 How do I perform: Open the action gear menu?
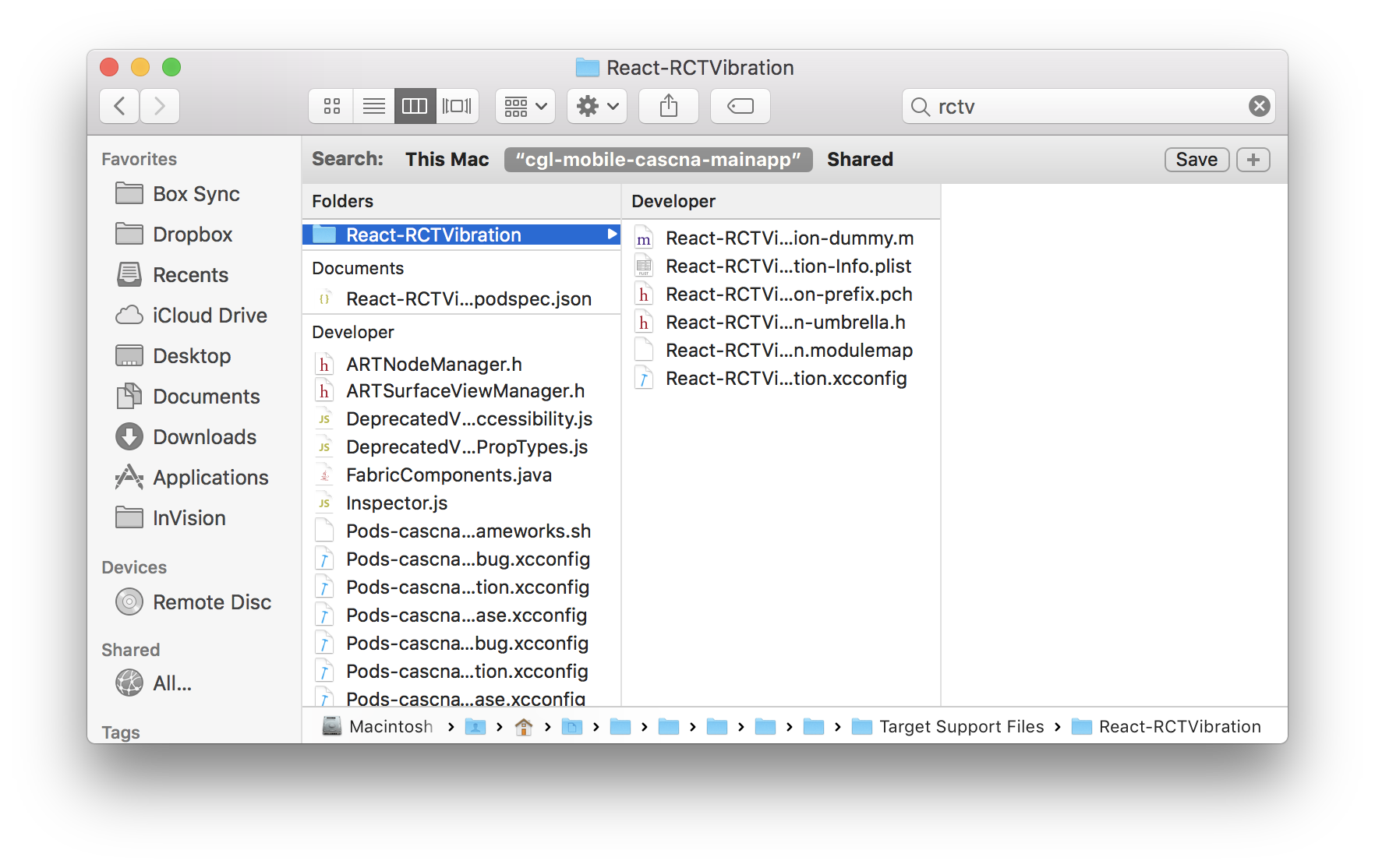tap(596, 106)
